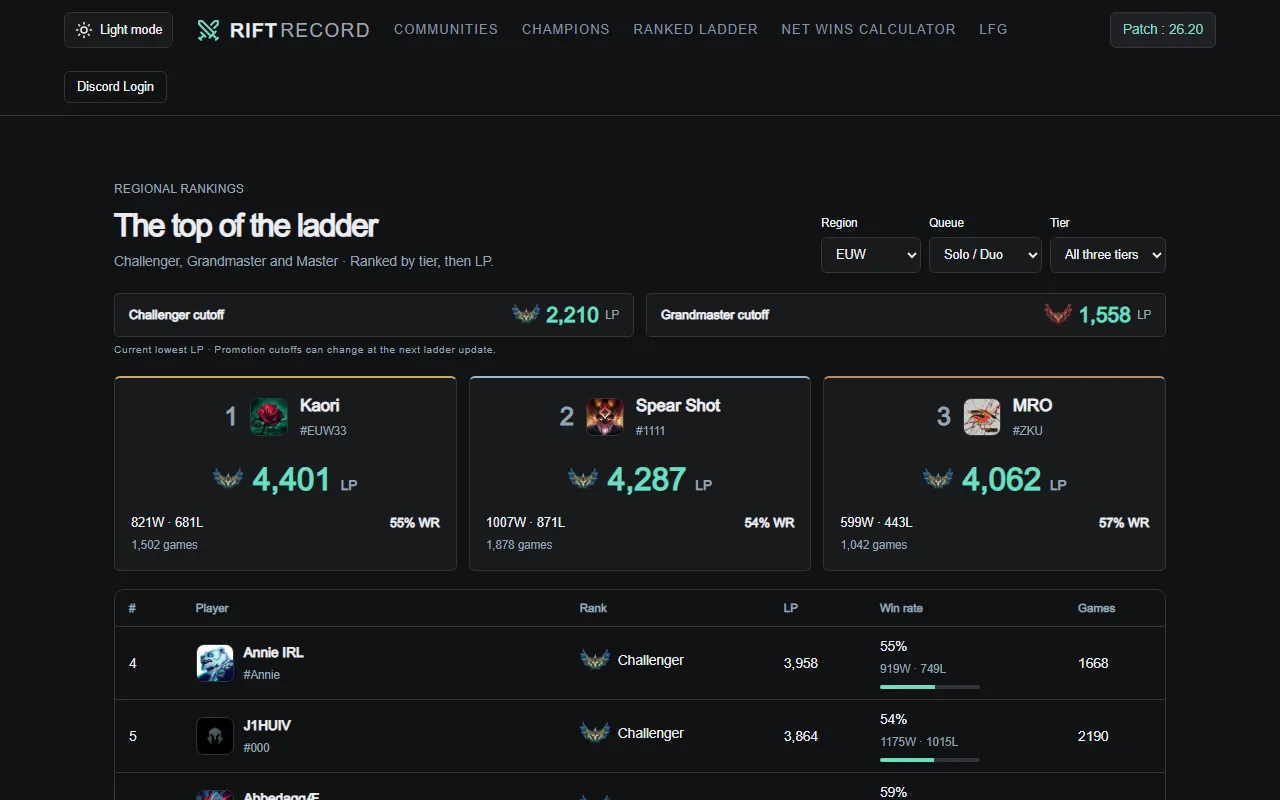Viewport: 1280px width, 800px height.
Task: Click MRO's champion avatar
Action: [982, 416]
